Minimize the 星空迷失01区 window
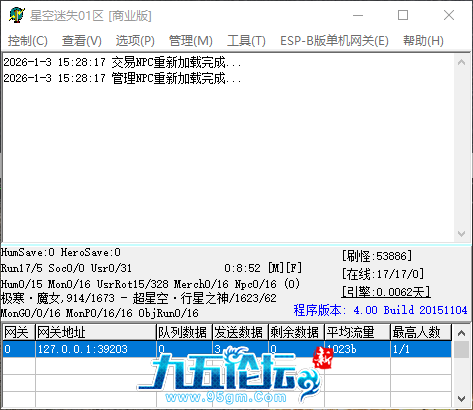473x410 pixels. 358,15
